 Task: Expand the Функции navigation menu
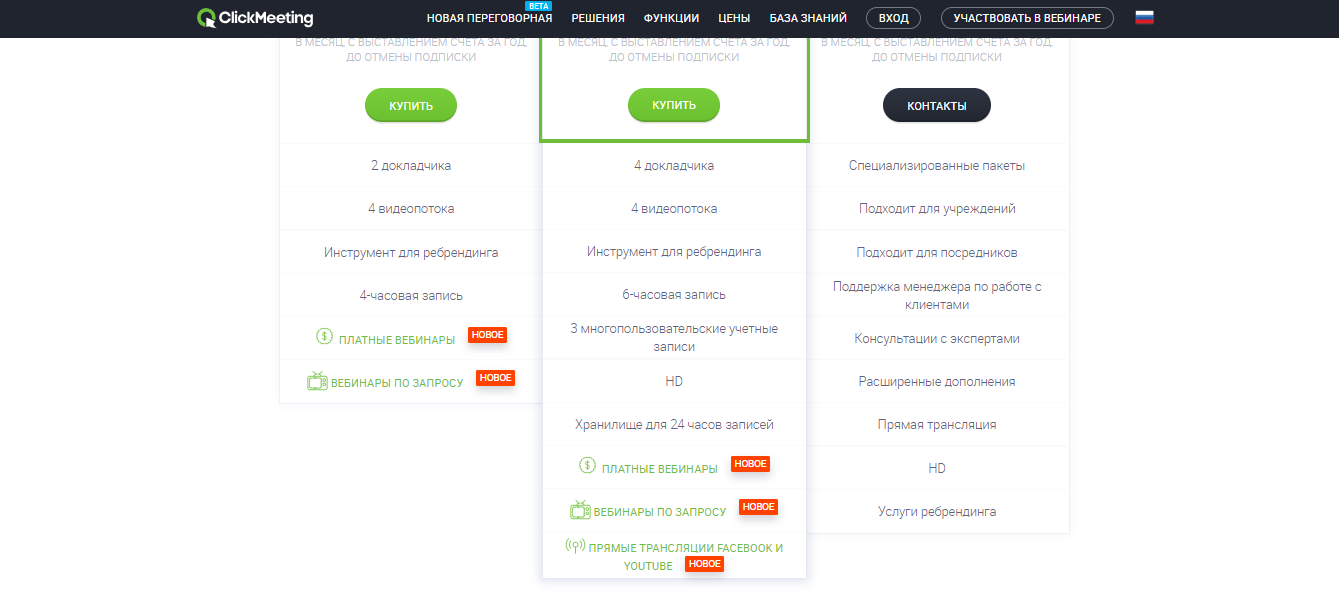coord(672,19)
